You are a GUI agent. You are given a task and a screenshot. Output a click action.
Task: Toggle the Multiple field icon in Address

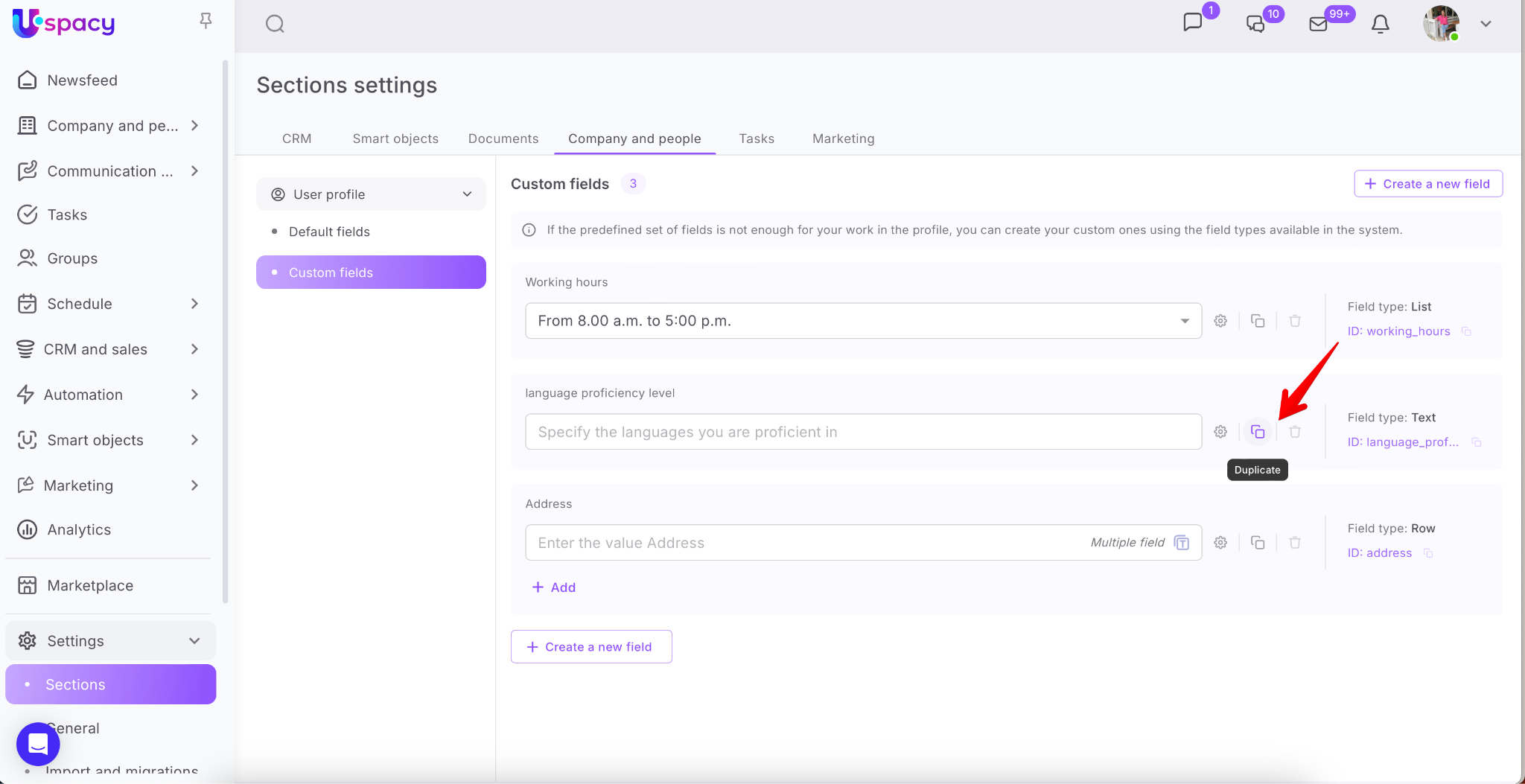[1182, 543]
